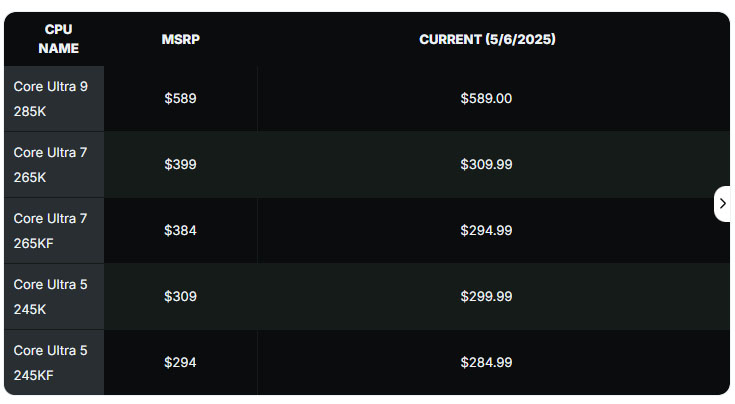This screenshot has width=735, height=404.
Task: Click the $589 MSRP cell
Action: [x=180, y=98]
